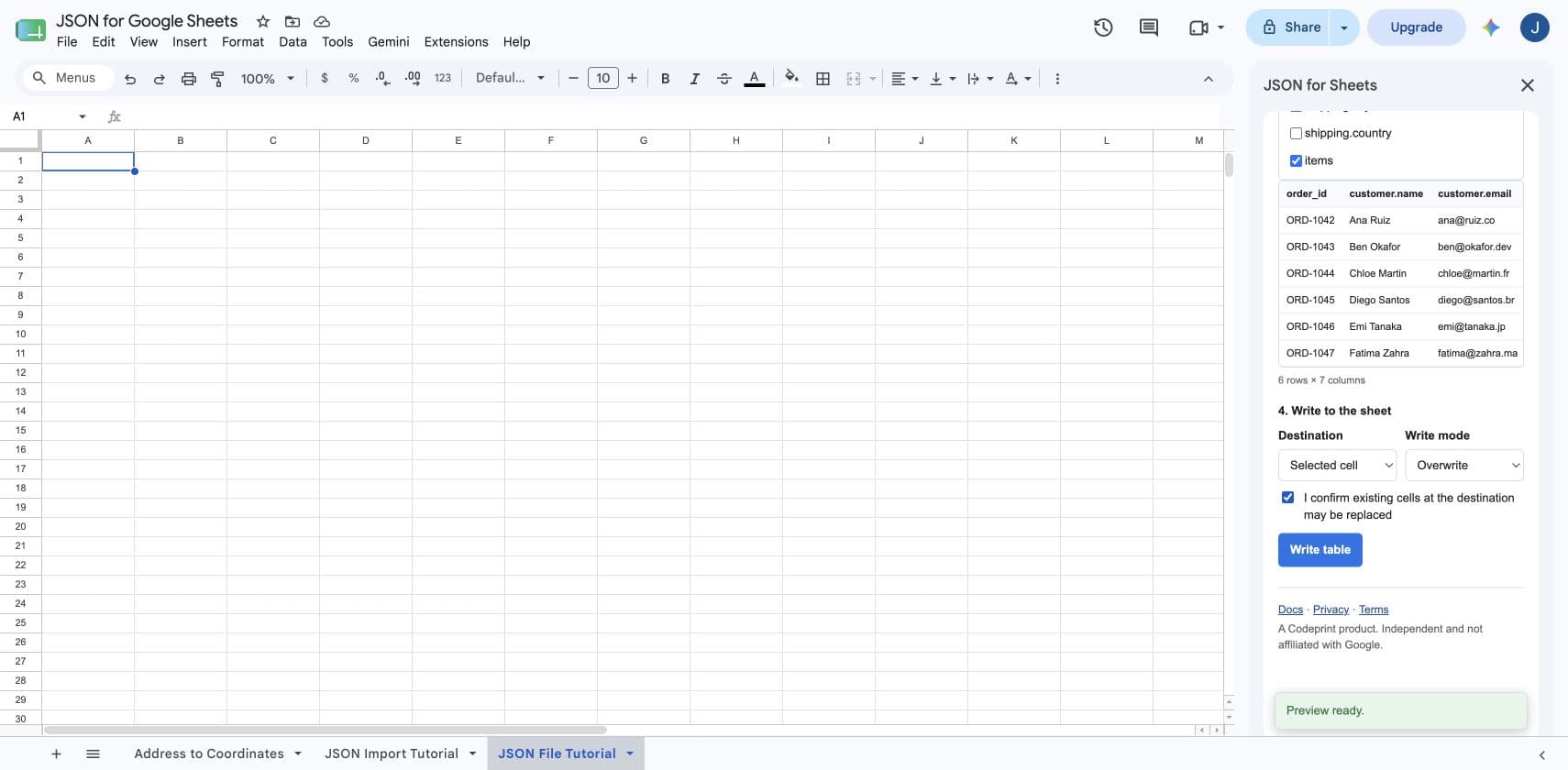1568x770 pixels.
Task: Open the File menu
Action: point(67,42)
